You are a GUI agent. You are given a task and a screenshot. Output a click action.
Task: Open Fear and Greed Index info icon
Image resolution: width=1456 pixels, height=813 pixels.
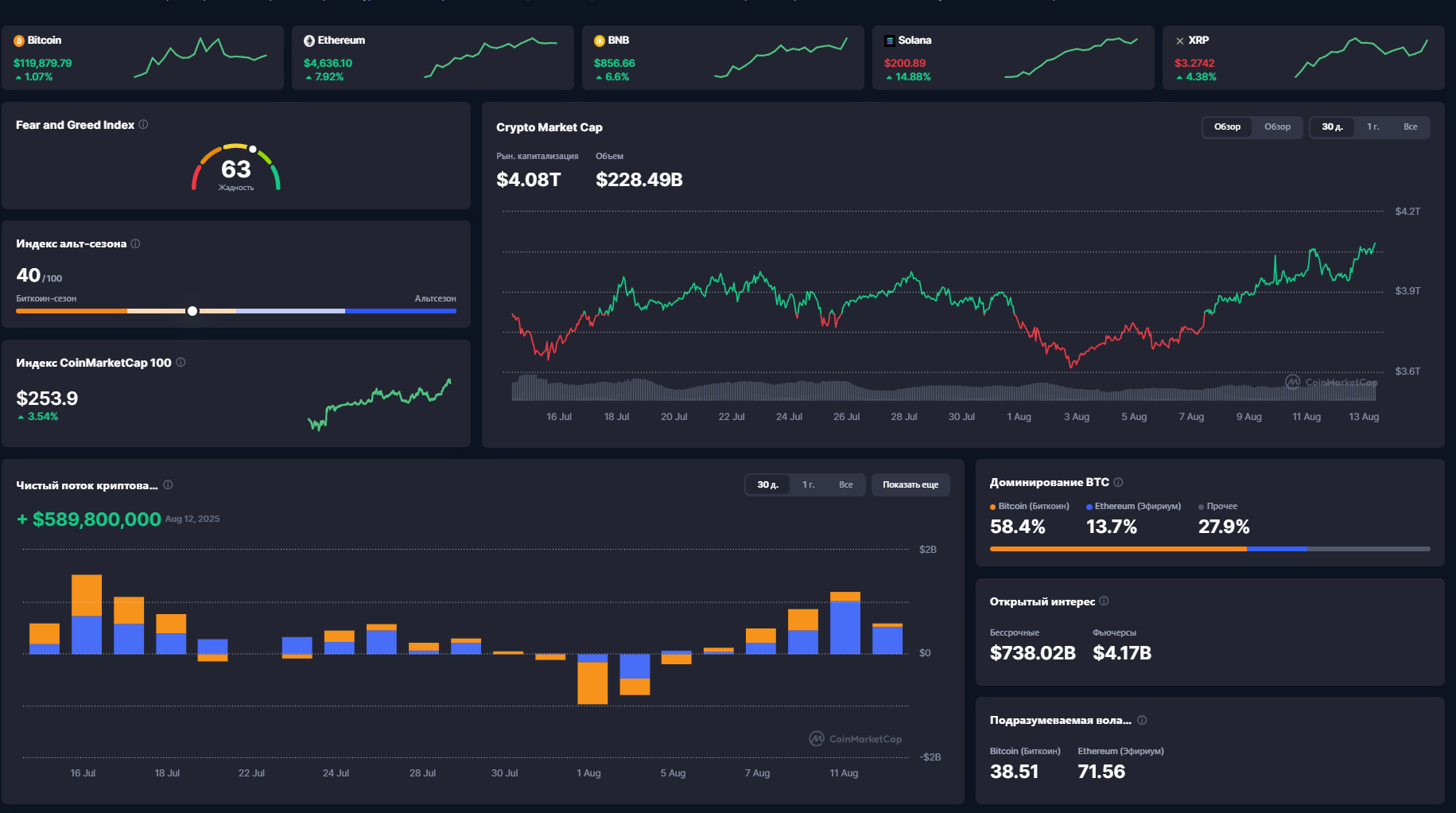click(x=143, y=125)
